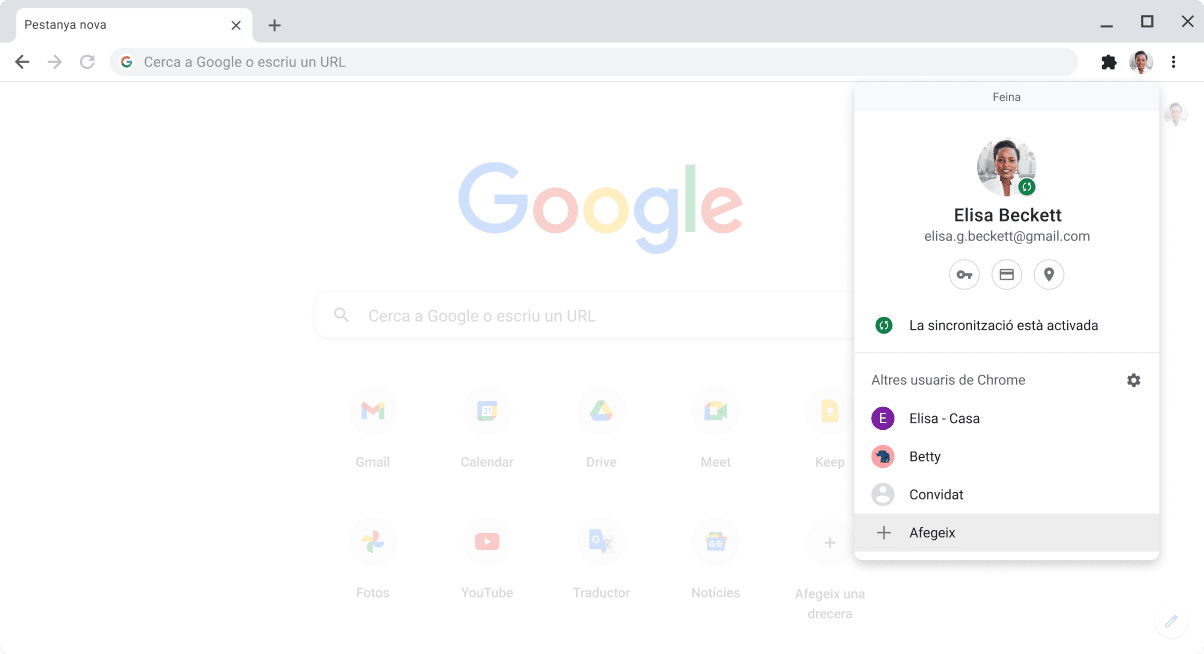Viewport: 1204px width, 654px height.
Task: Click Altres usuaris de Chrome label
Action: click(948, 380)
